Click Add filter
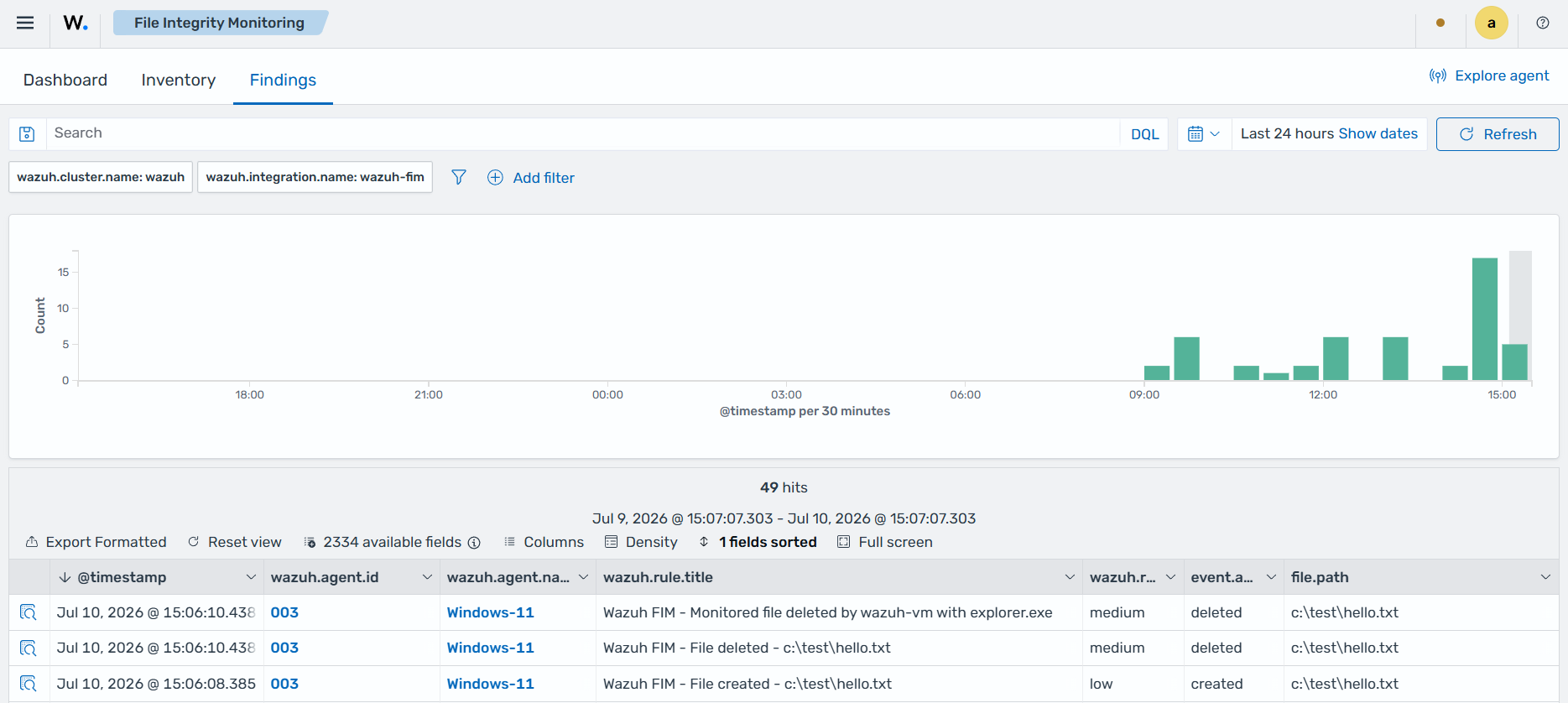 (531, 178)
